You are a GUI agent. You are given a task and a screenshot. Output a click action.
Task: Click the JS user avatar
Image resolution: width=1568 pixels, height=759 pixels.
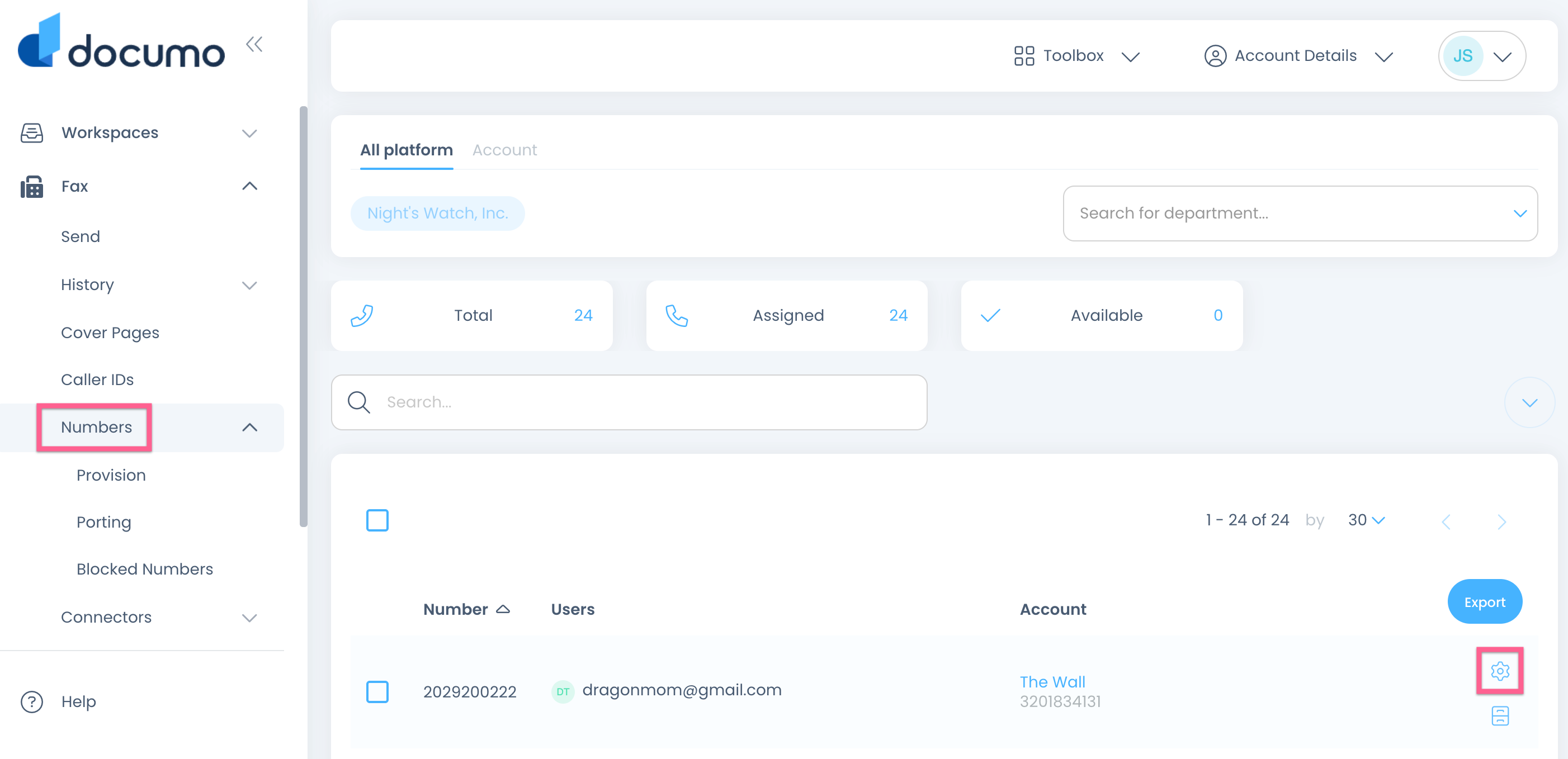(1463, 56)
